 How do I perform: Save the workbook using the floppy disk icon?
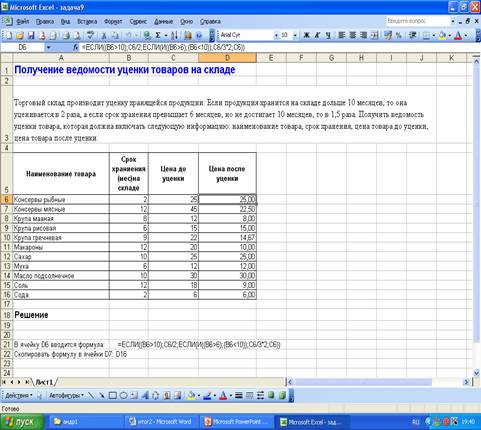tap(31, 35)
